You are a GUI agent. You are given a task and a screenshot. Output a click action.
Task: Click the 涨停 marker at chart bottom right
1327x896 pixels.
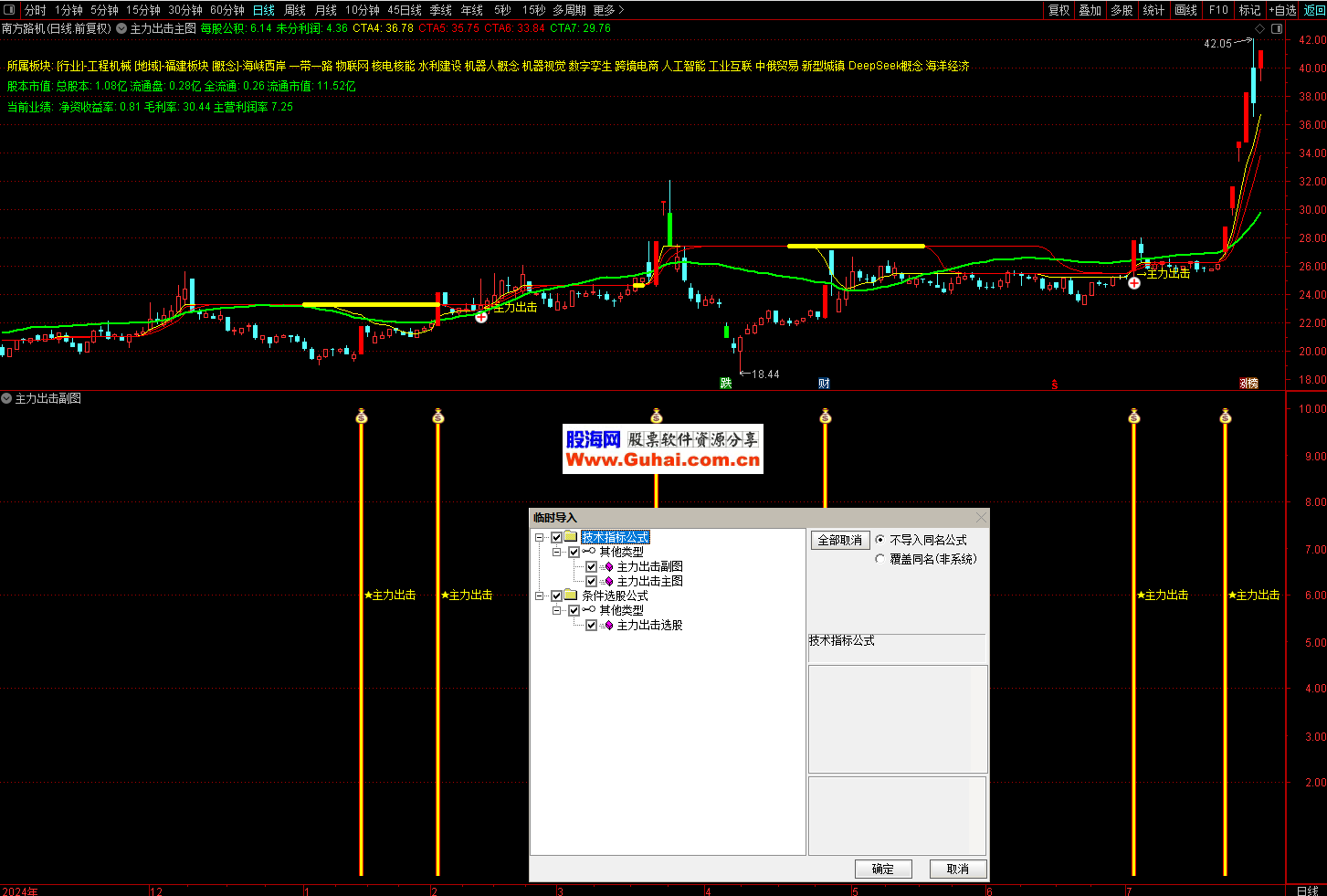1248,384
